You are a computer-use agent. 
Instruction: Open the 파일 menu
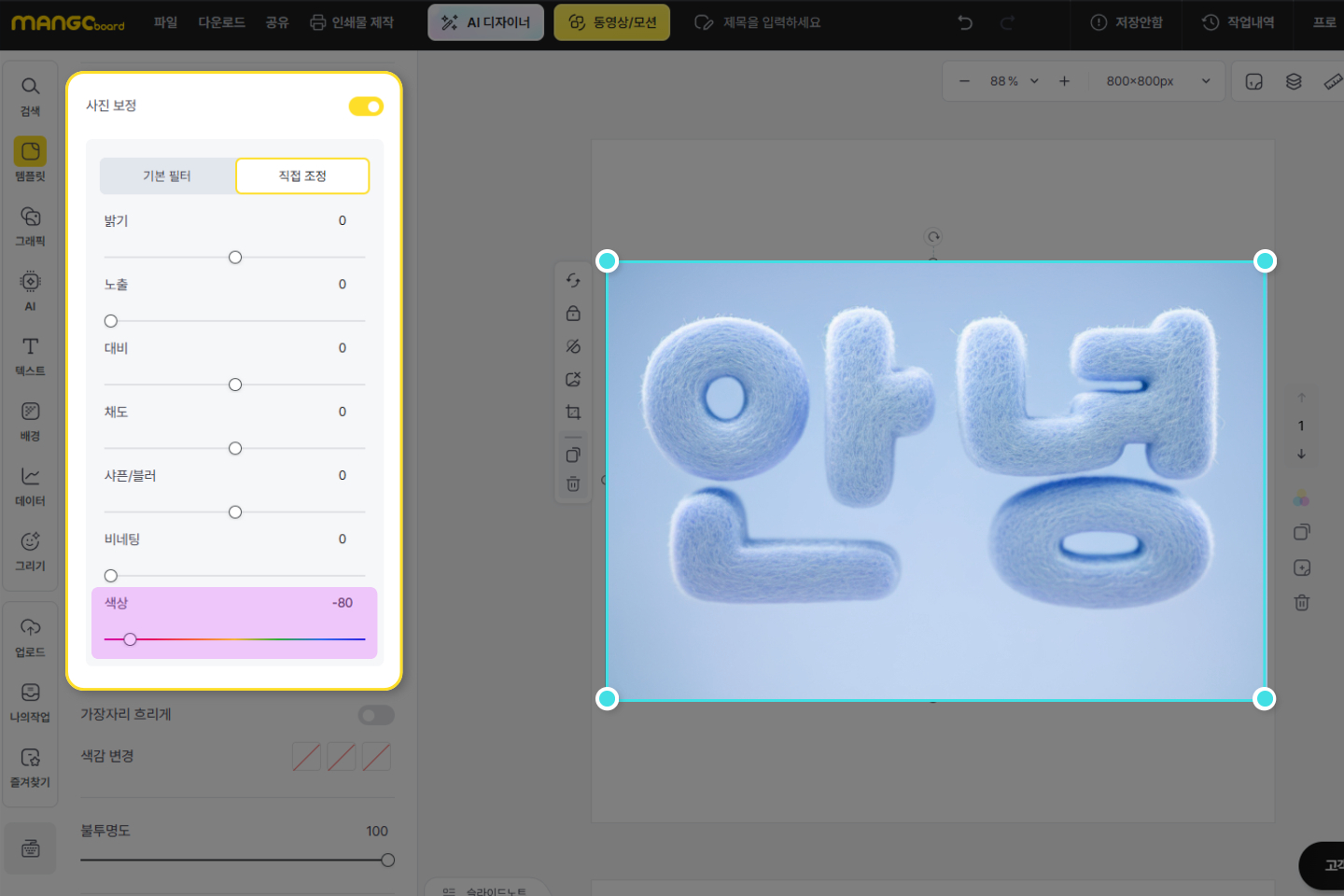(x=165, y=22)
